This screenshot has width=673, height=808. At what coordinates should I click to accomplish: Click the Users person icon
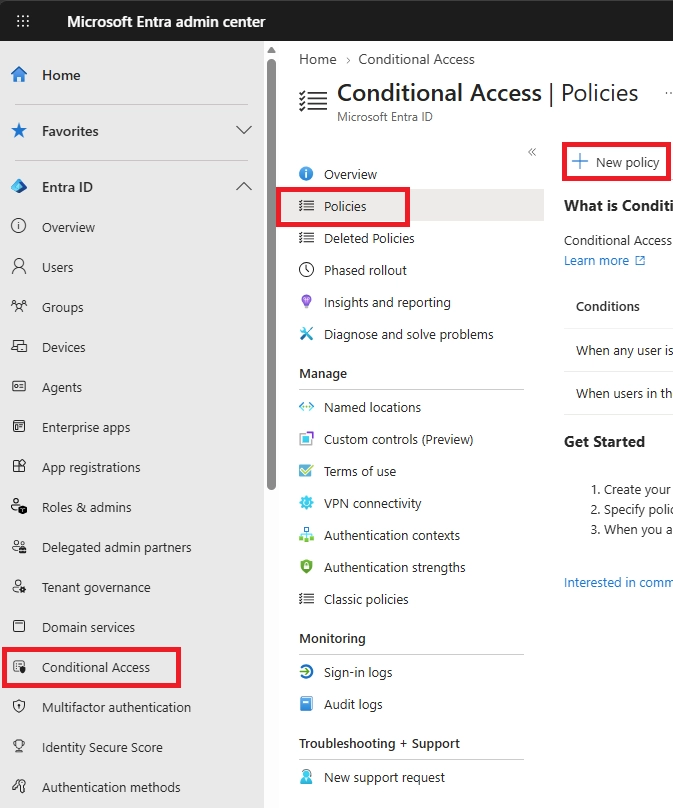tap(19, 267)
